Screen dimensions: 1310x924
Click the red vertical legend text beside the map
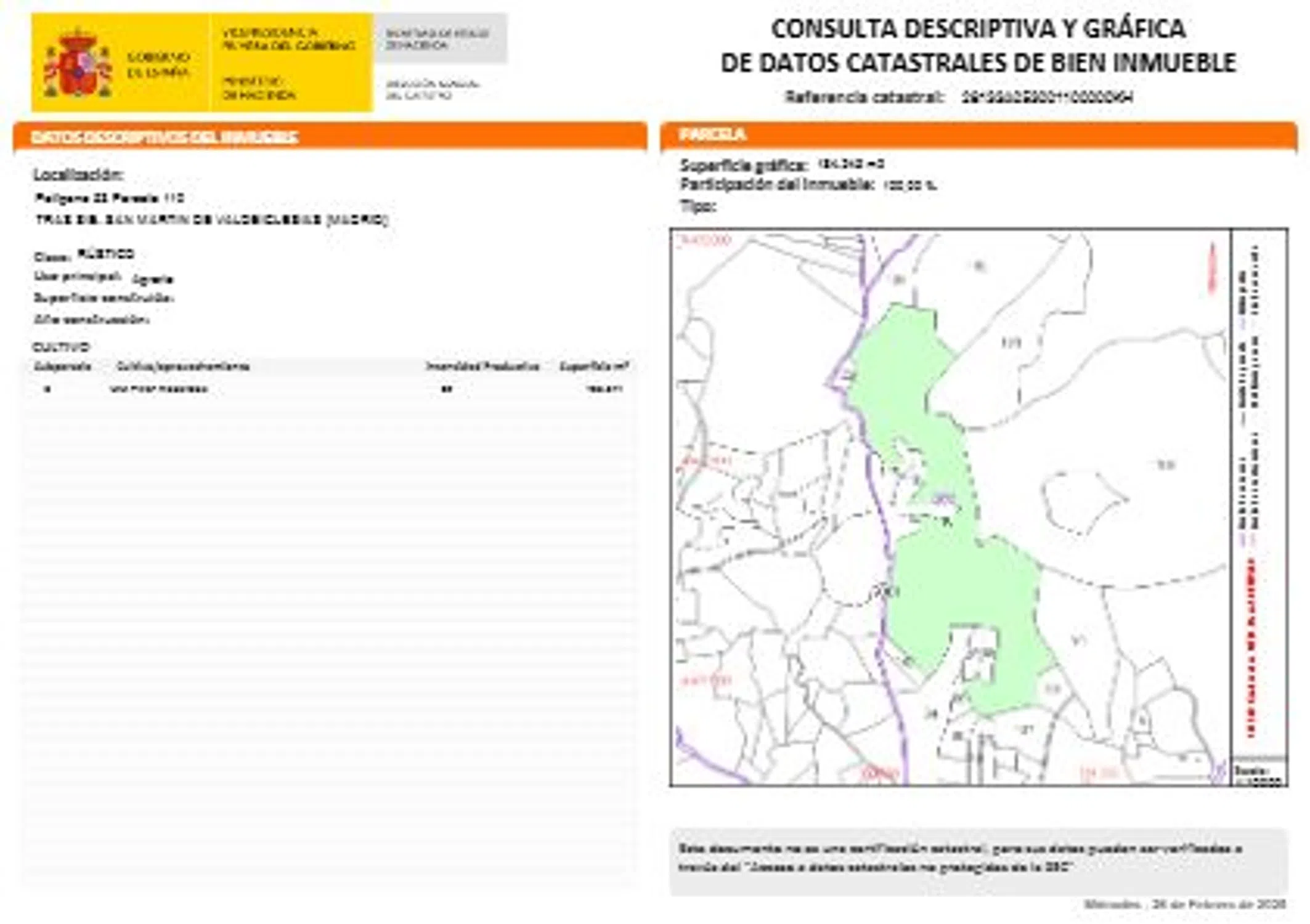[1251, 647]
